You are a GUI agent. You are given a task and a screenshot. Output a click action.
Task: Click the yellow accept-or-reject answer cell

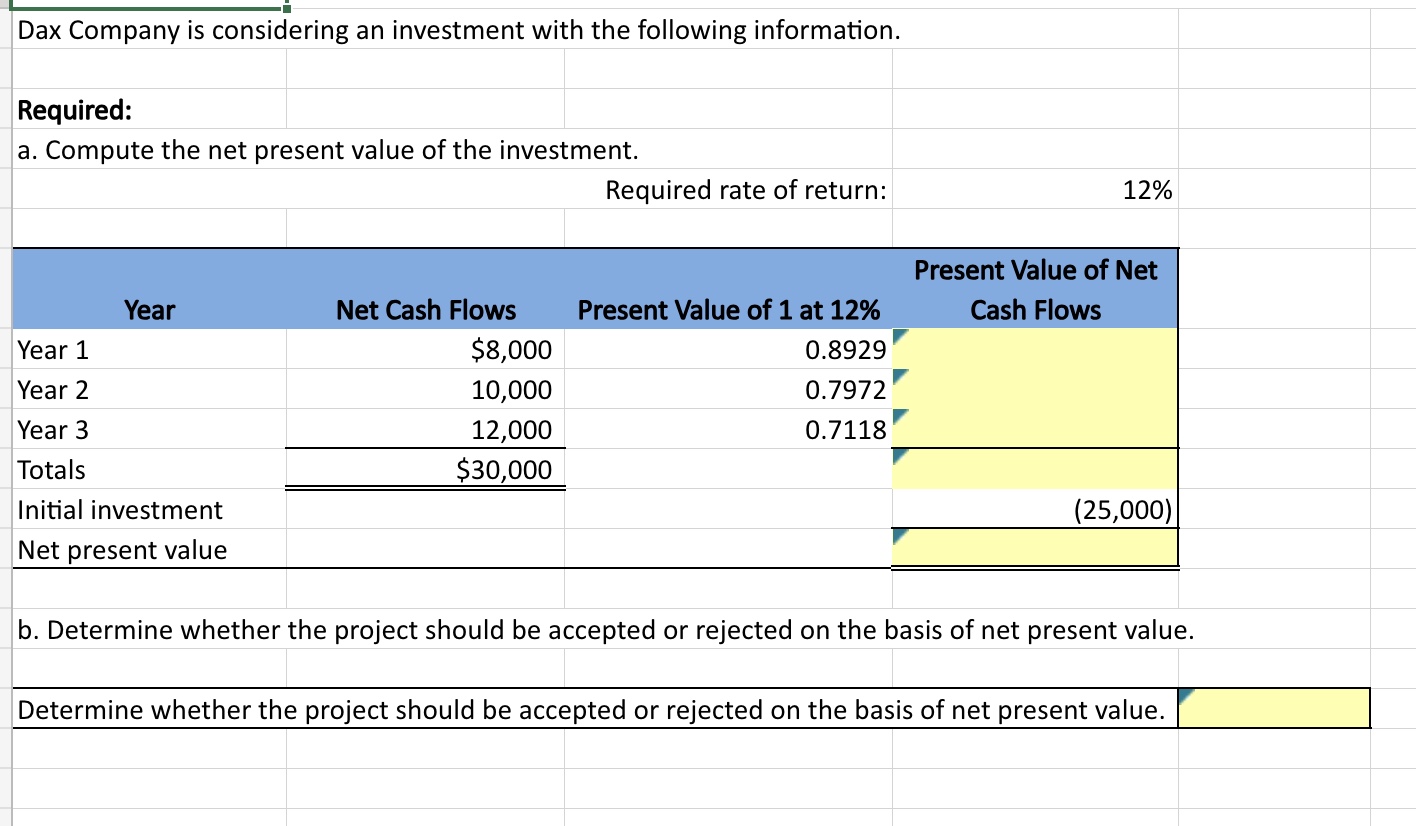[x=1273, y=710]
